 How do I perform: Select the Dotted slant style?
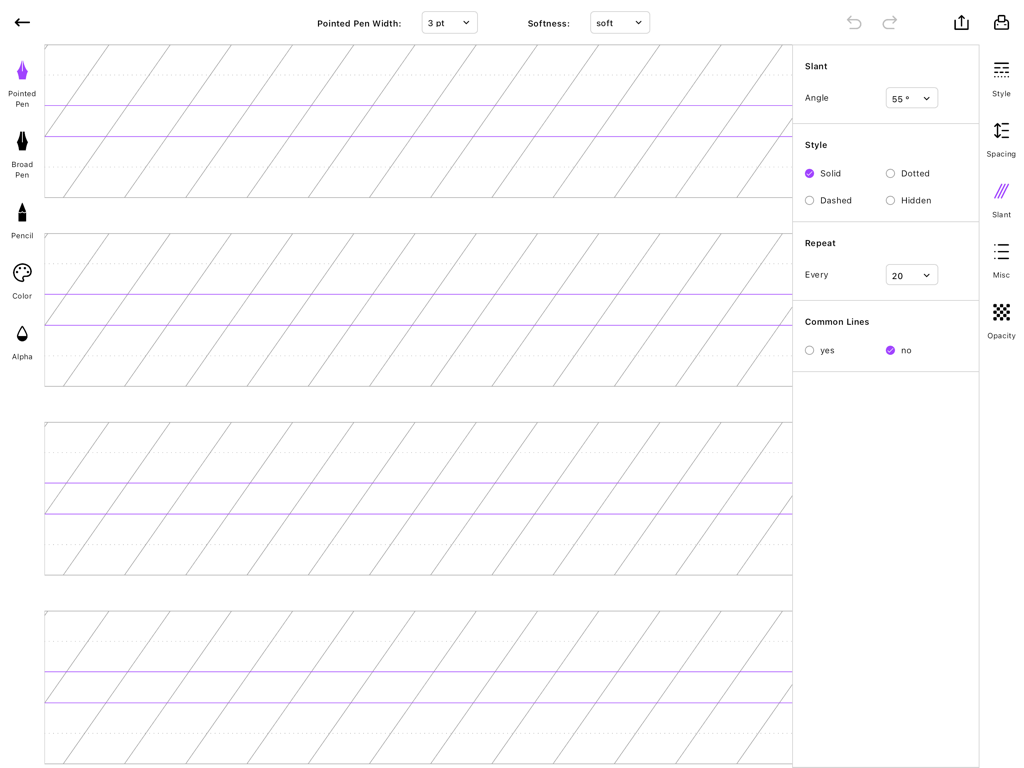click(x=889, y=173)
